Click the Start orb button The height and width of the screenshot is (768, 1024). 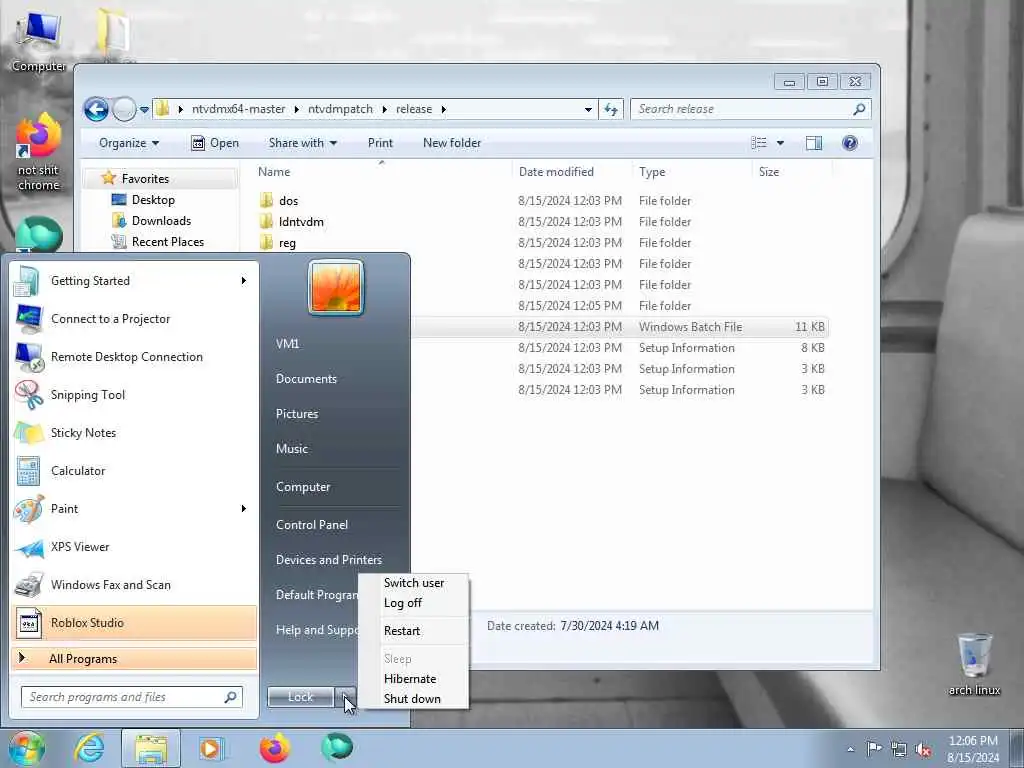click(x=26, y=748)
